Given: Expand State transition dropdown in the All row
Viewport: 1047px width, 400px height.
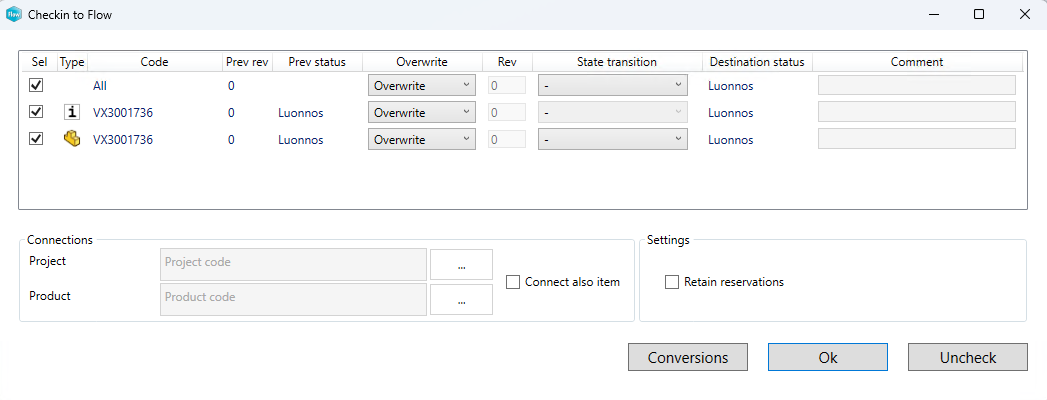Looking at the screenshot, I should [612, 86].
